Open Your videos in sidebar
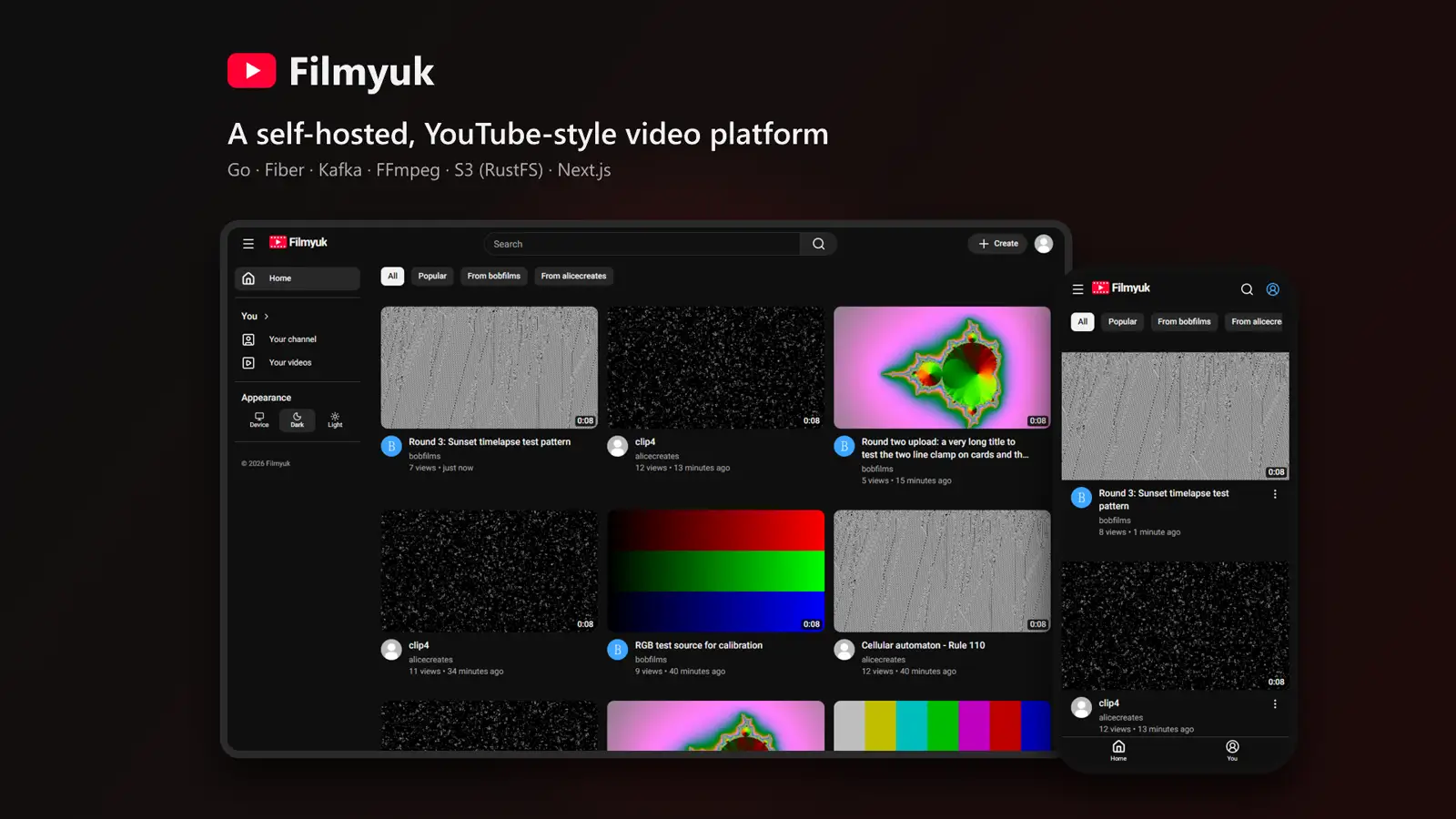Image resolution: width=1456 pixels, height=819 pixels. tap(298, 363)
